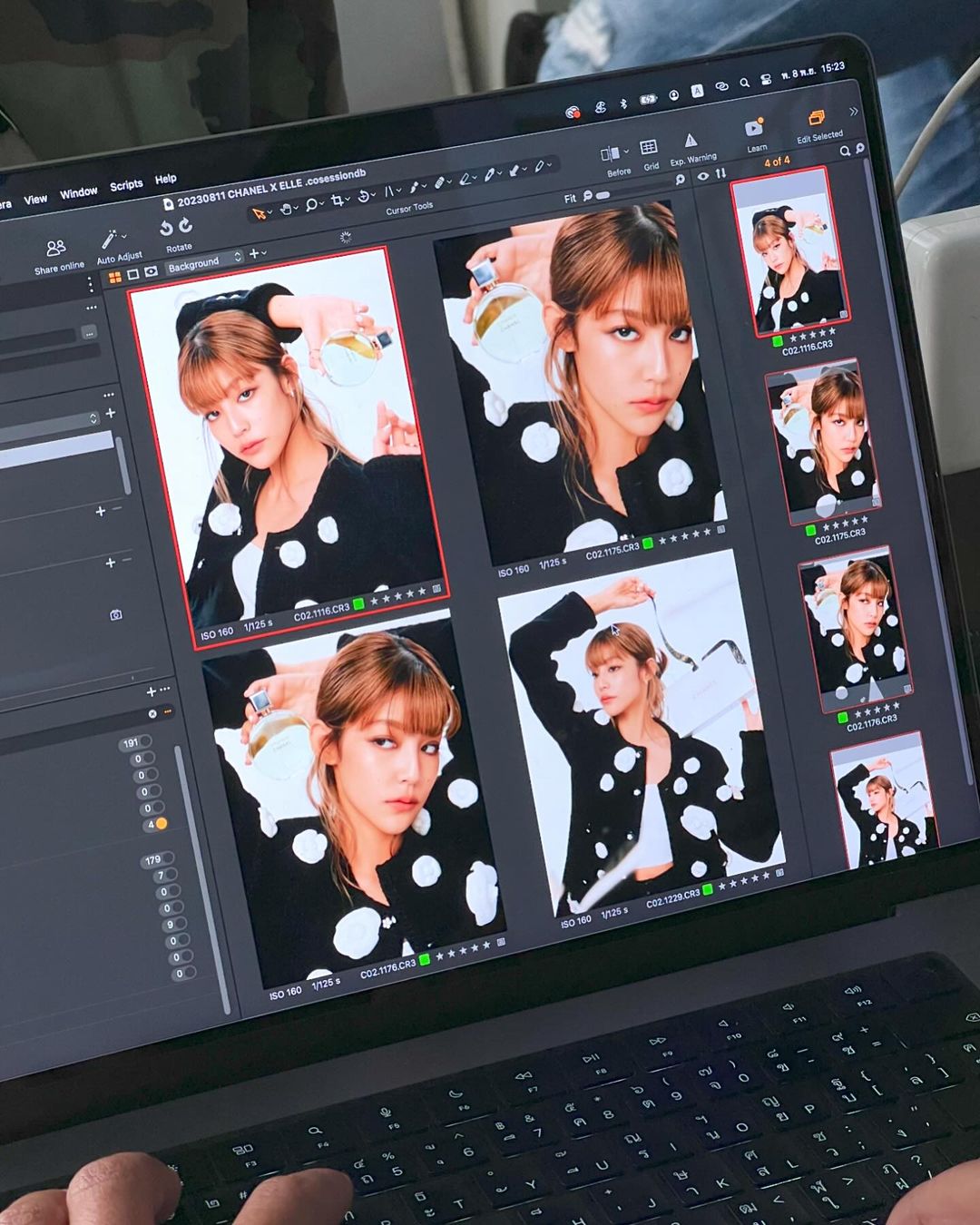Click Fit zoom button in viewer

click(x=570, y=199)
